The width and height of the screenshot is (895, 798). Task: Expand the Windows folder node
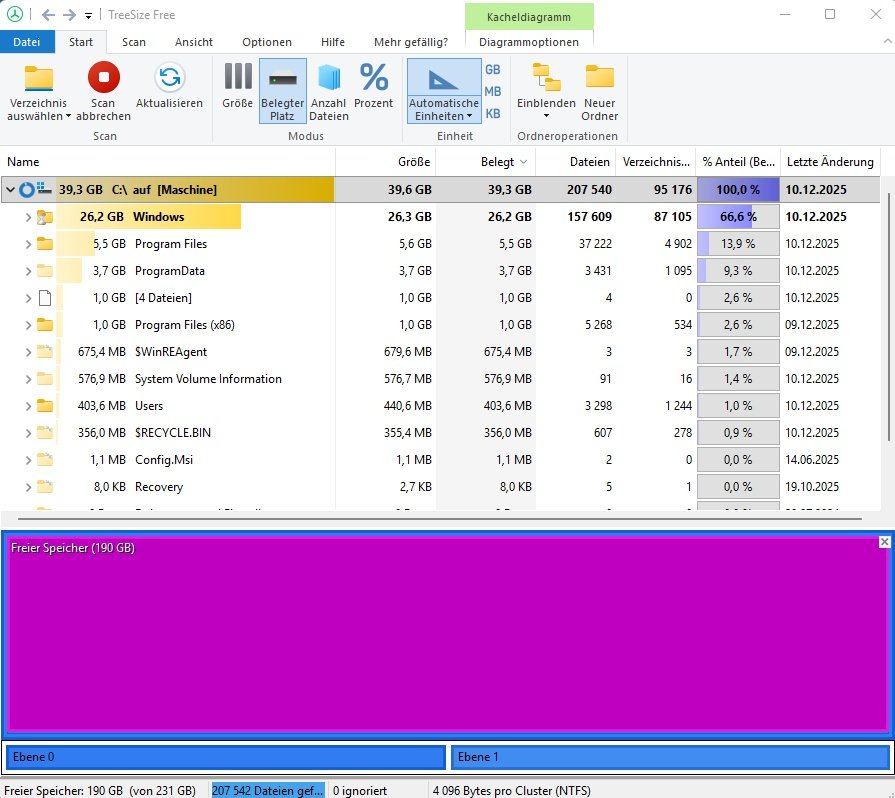pos(28,217)
